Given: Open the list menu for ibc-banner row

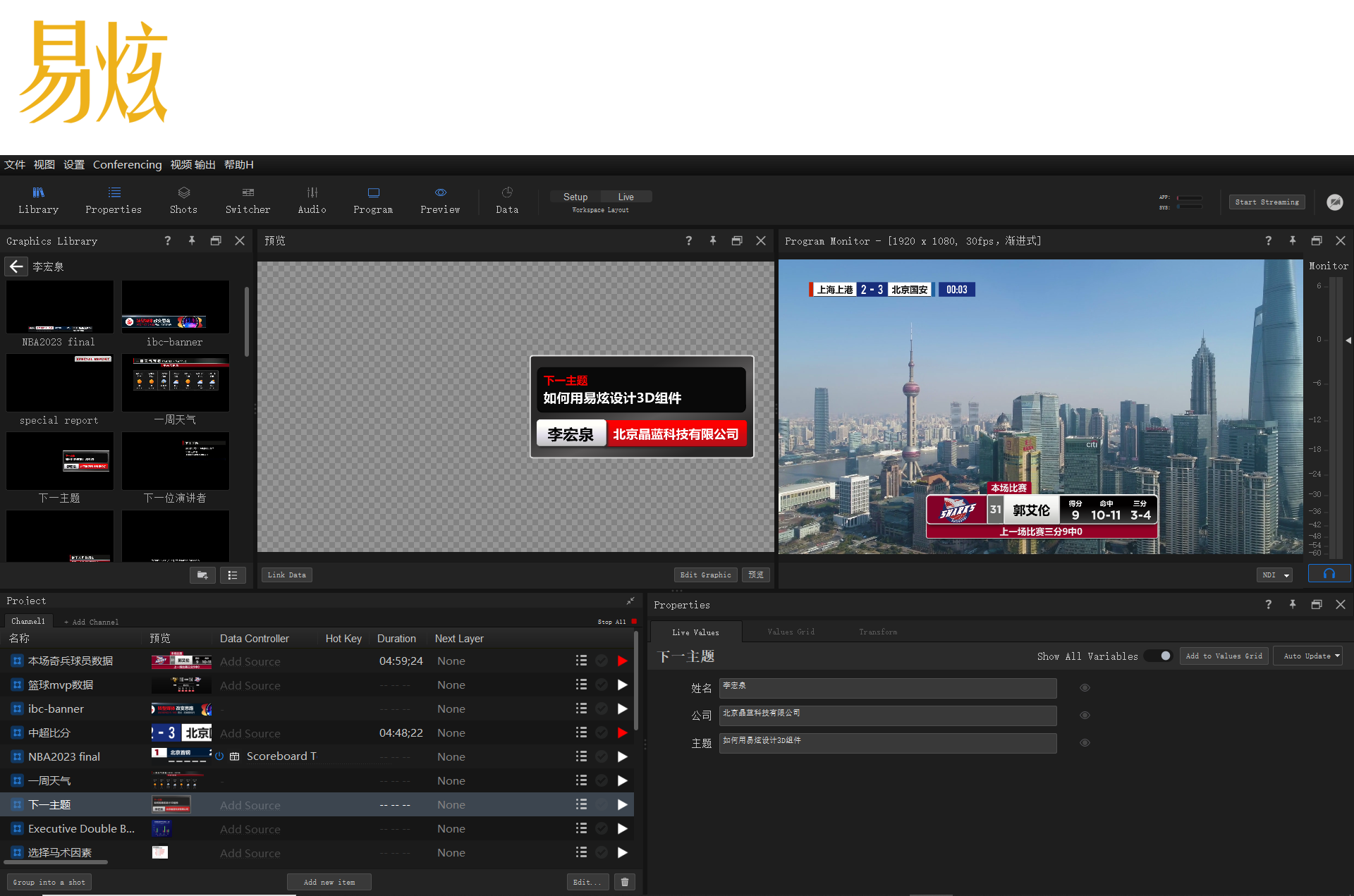Looking at the screenshot, I should click(581, 708).
